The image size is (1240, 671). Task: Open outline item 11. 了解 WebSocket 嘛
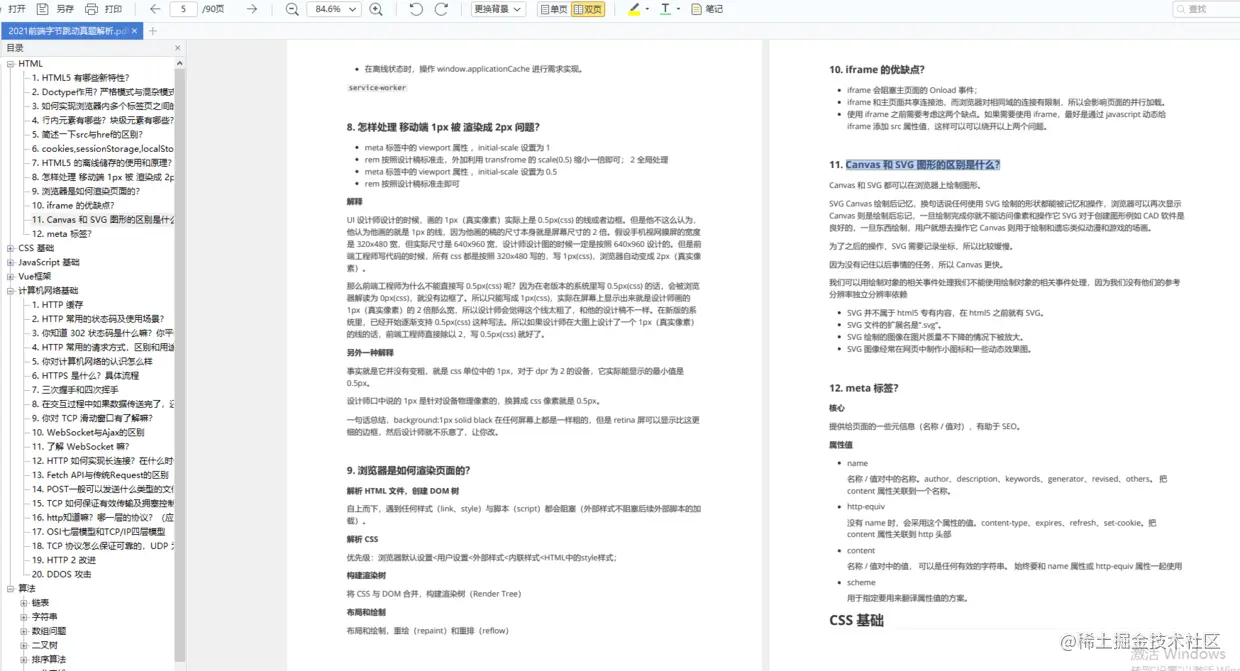click(x=80, y=446)
